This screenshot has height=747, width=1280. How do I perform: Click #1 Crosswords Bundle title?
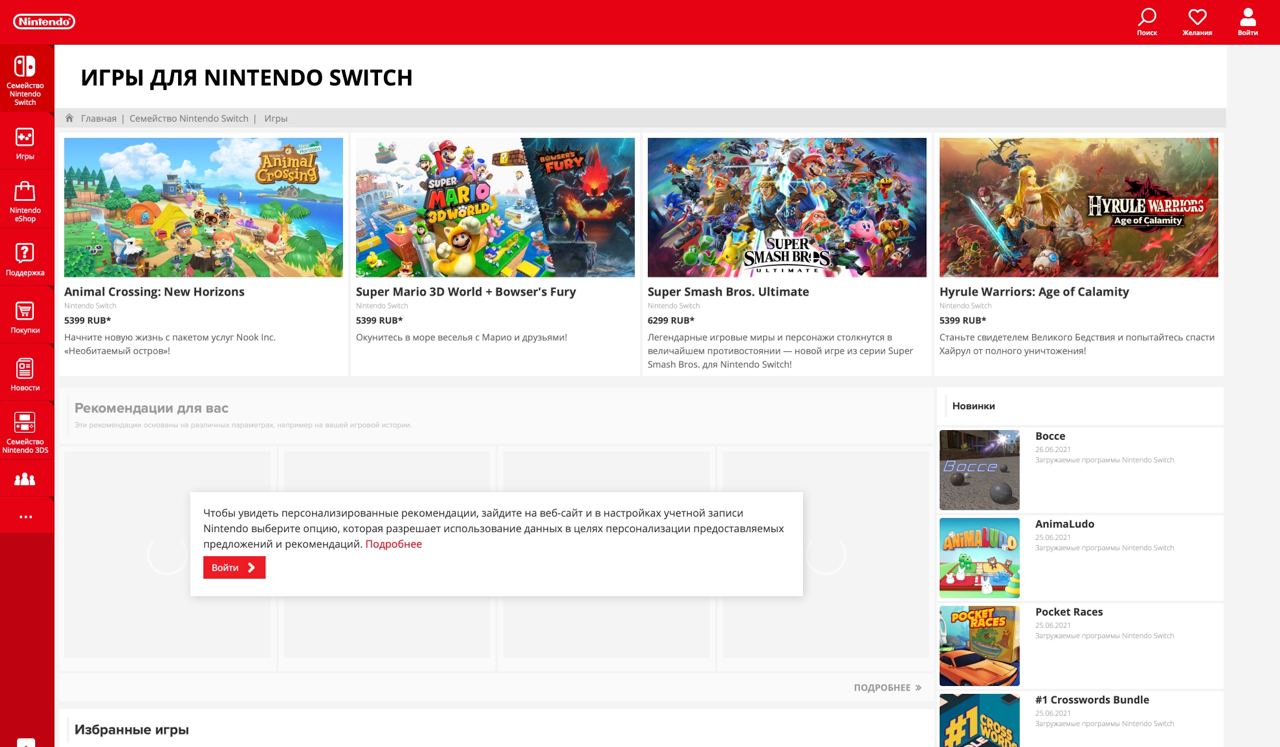pos(1092,700)
